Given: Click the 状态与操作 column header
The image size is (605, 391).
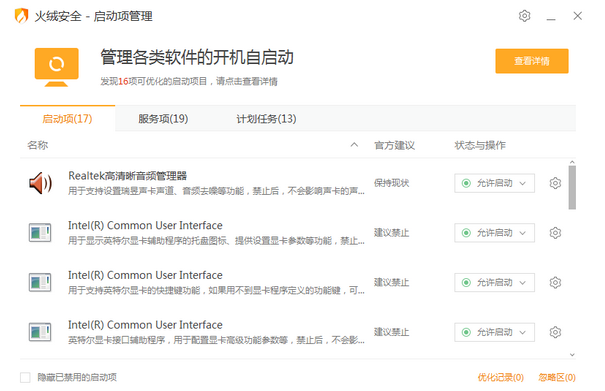Looking at the screenshot, I should [x=480, y=145].
